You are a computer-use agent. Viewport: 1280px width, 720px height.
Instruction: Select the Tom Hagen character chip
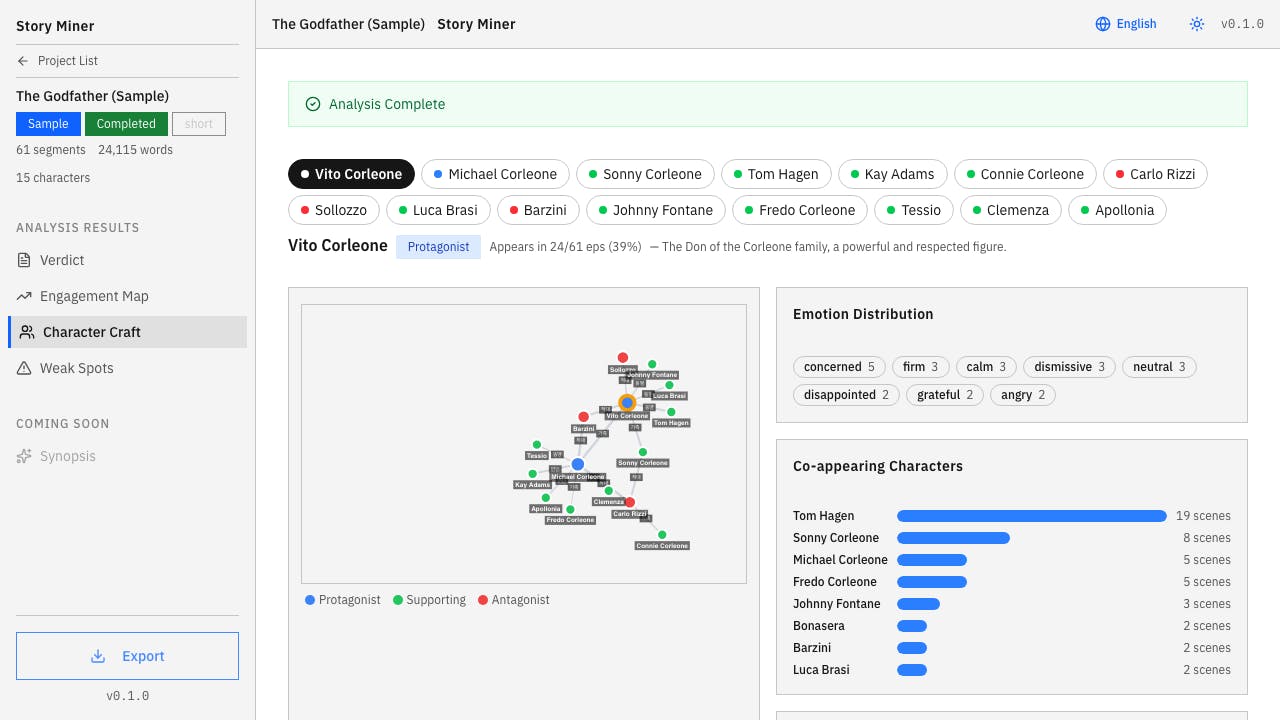tap(776, 174)
